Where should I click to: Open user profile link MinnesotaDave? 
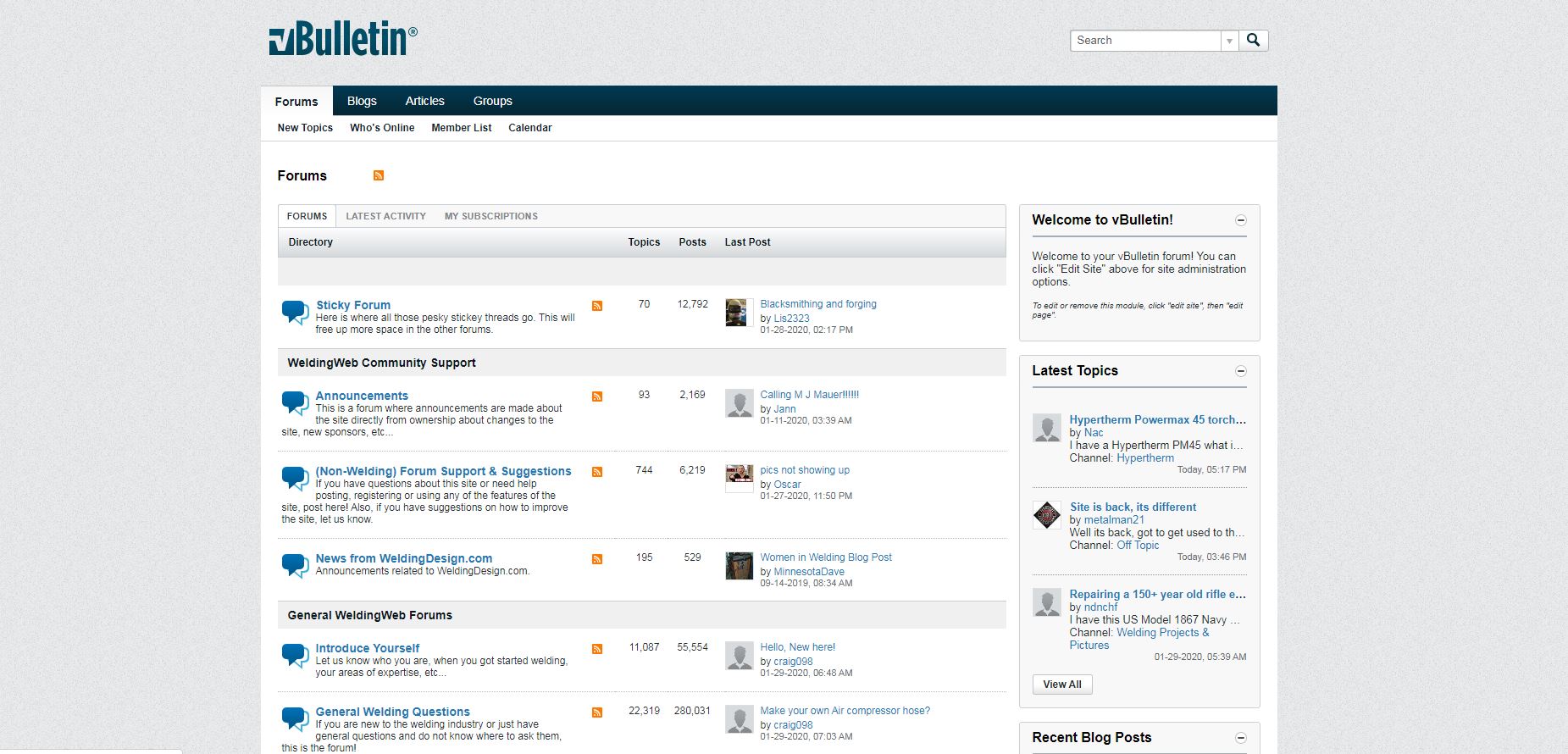[809, 572]
